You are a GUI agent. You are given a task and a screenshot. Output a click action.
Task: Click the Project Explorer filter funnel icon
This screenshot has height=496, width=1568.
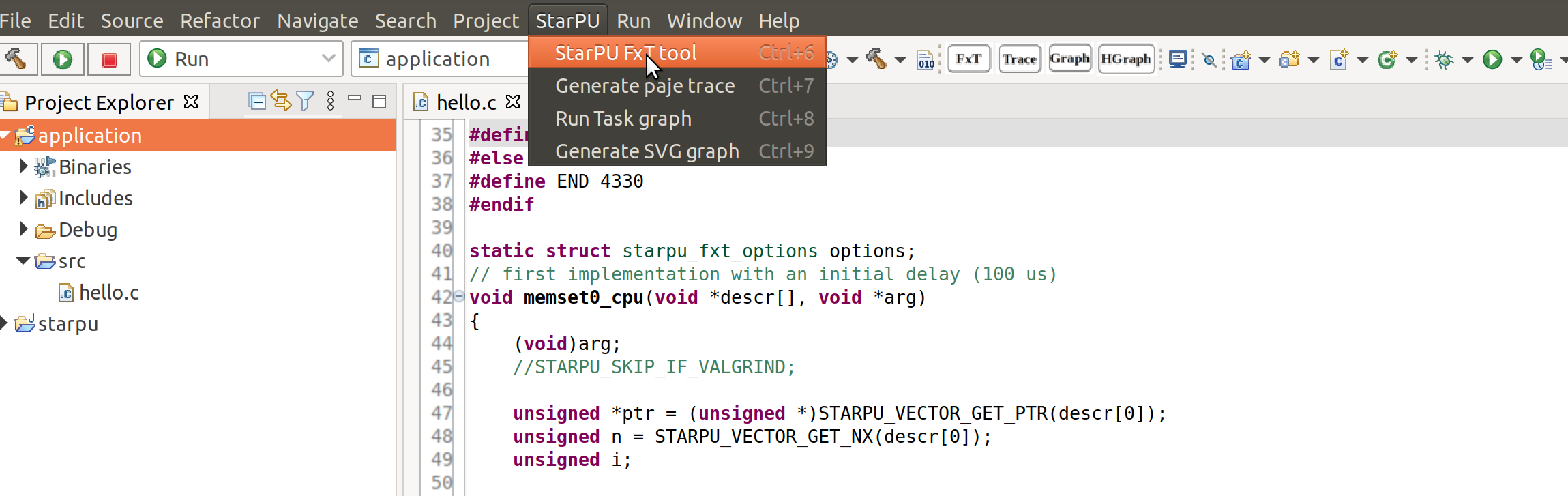[306, 102]
